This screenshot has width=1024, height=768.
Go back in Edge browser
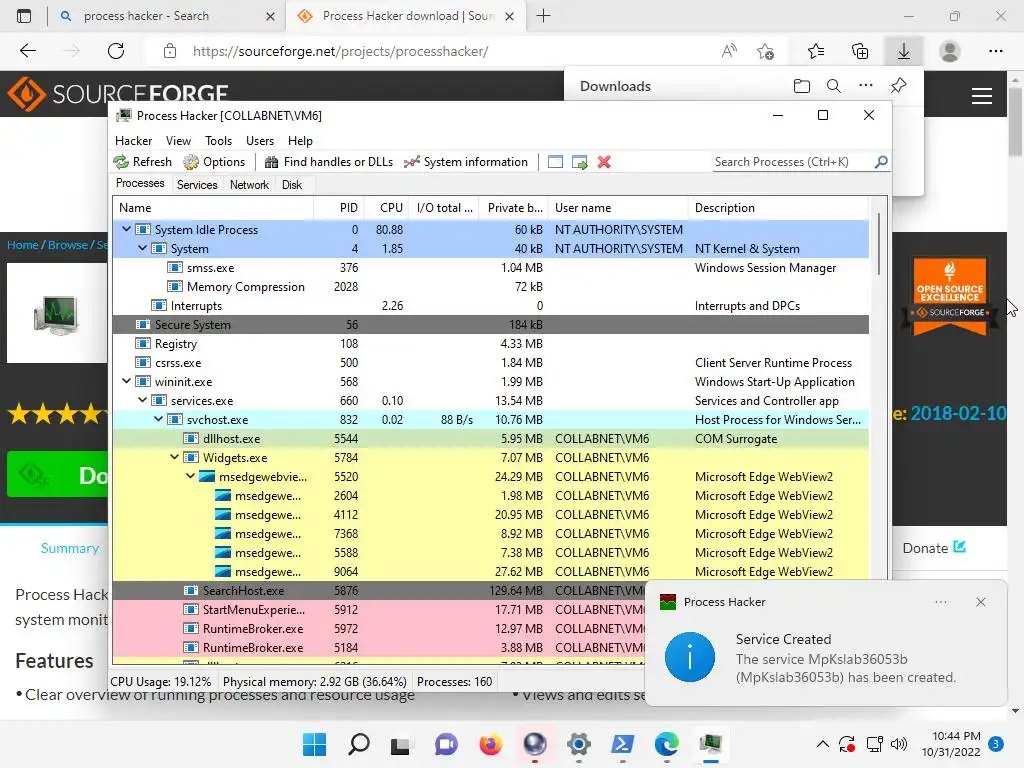28,51
